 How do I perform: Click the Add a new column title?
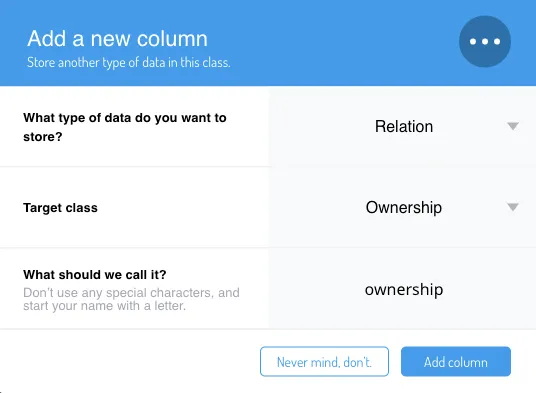[118, 38]
